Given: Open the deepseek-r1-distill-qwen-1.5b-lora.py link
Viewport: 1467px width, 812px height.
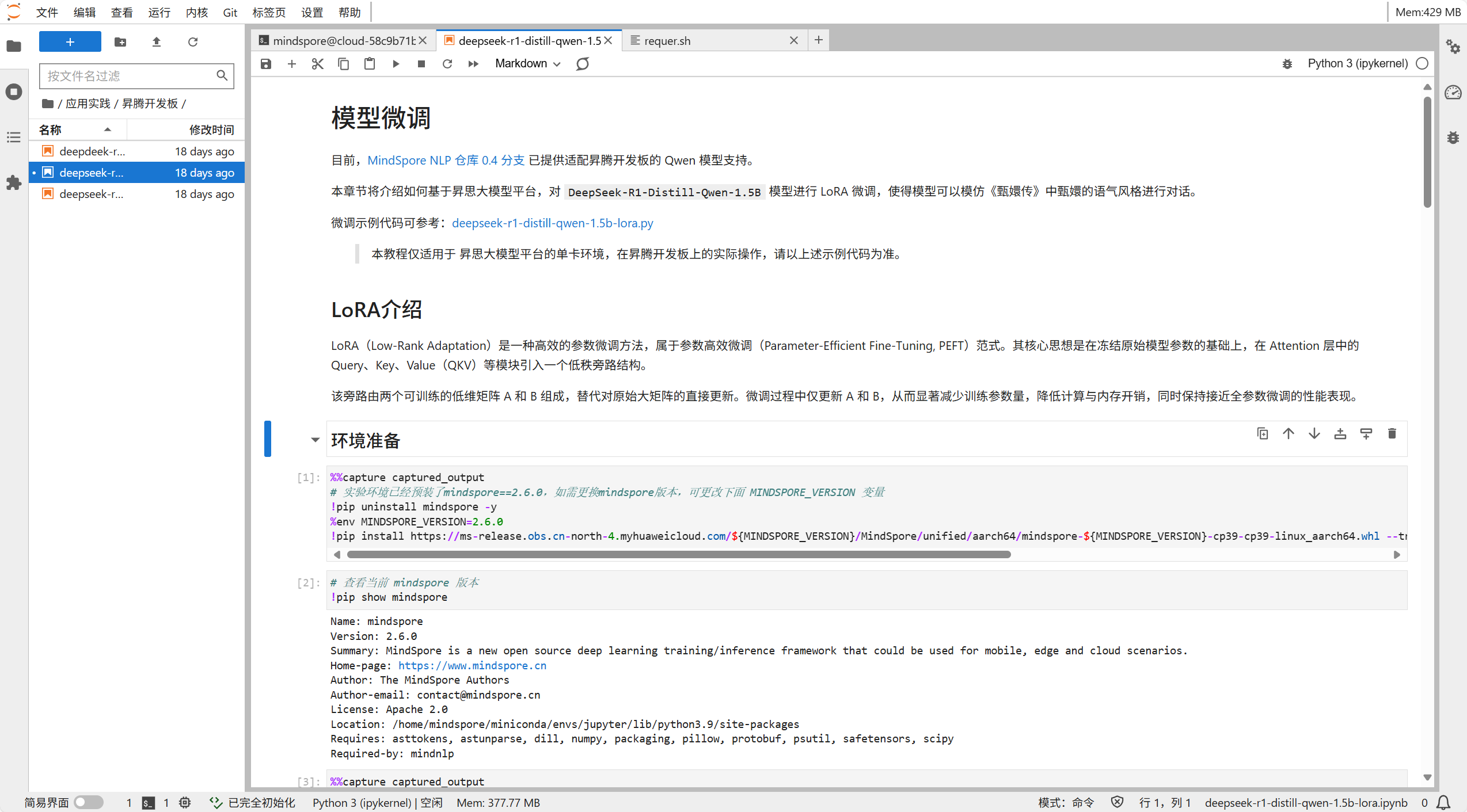Looking at the screenshot, I should 552,223.
